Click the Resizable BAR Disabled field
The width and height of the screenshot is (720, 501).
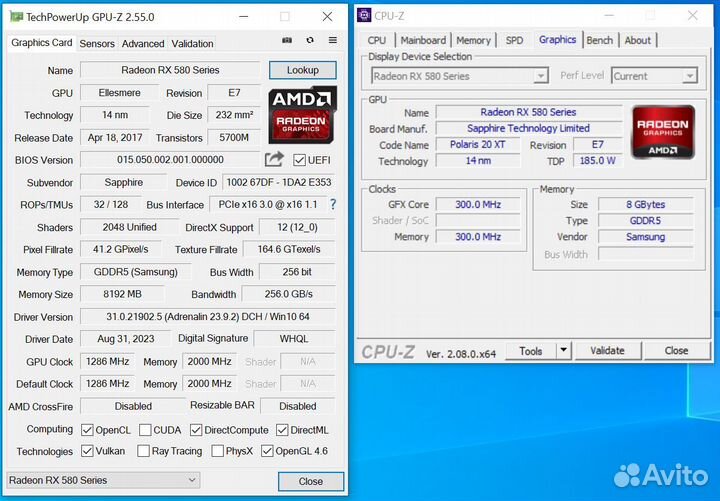(298, 406)
